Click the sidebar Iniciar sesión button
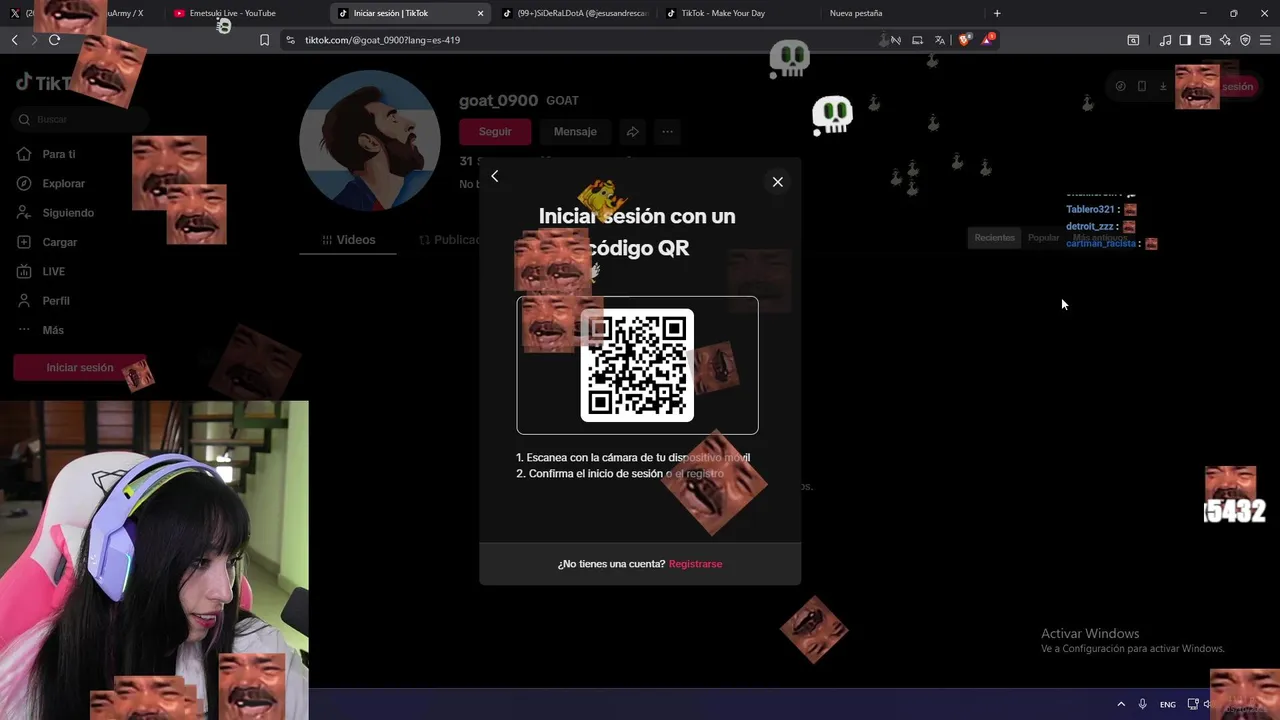 (x=80, y=368)
